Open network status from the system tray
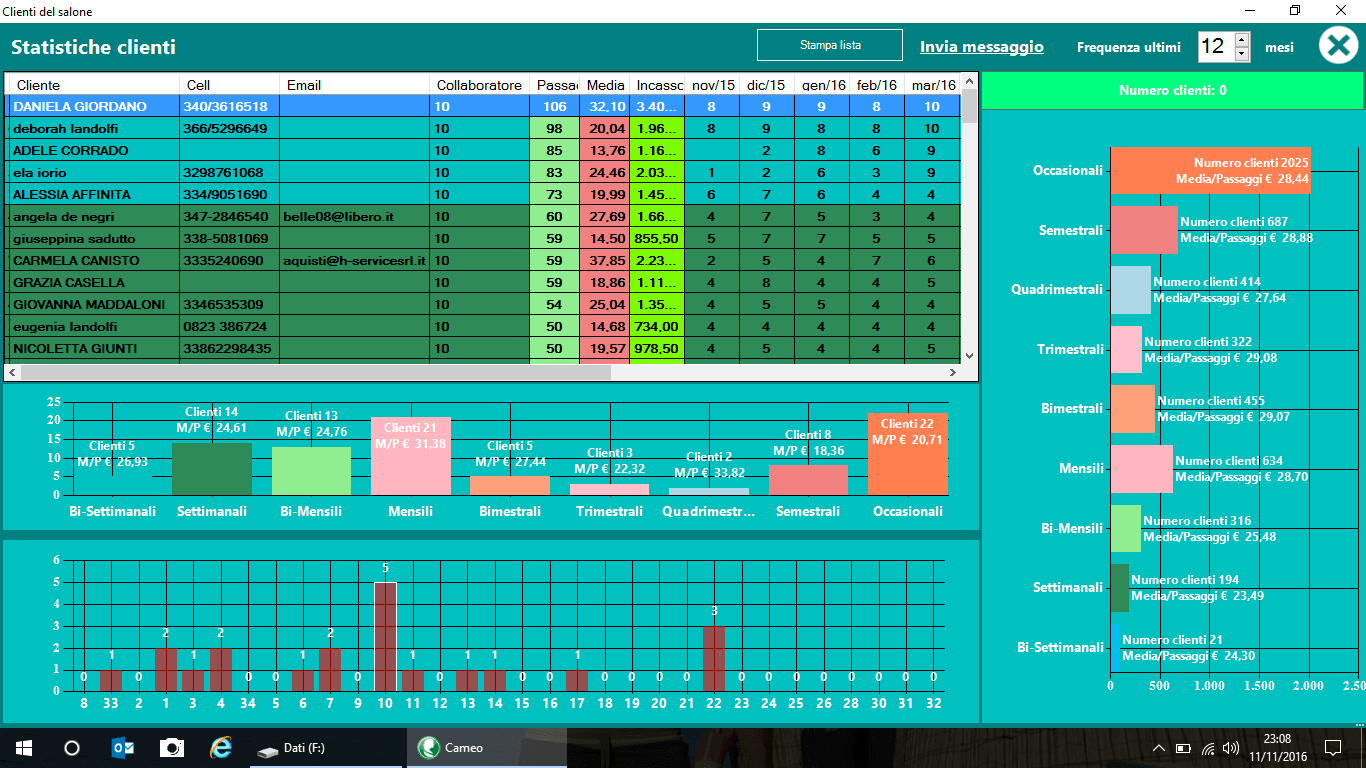The height and width of the screenshot is (768, 1366). (1210, 747)
